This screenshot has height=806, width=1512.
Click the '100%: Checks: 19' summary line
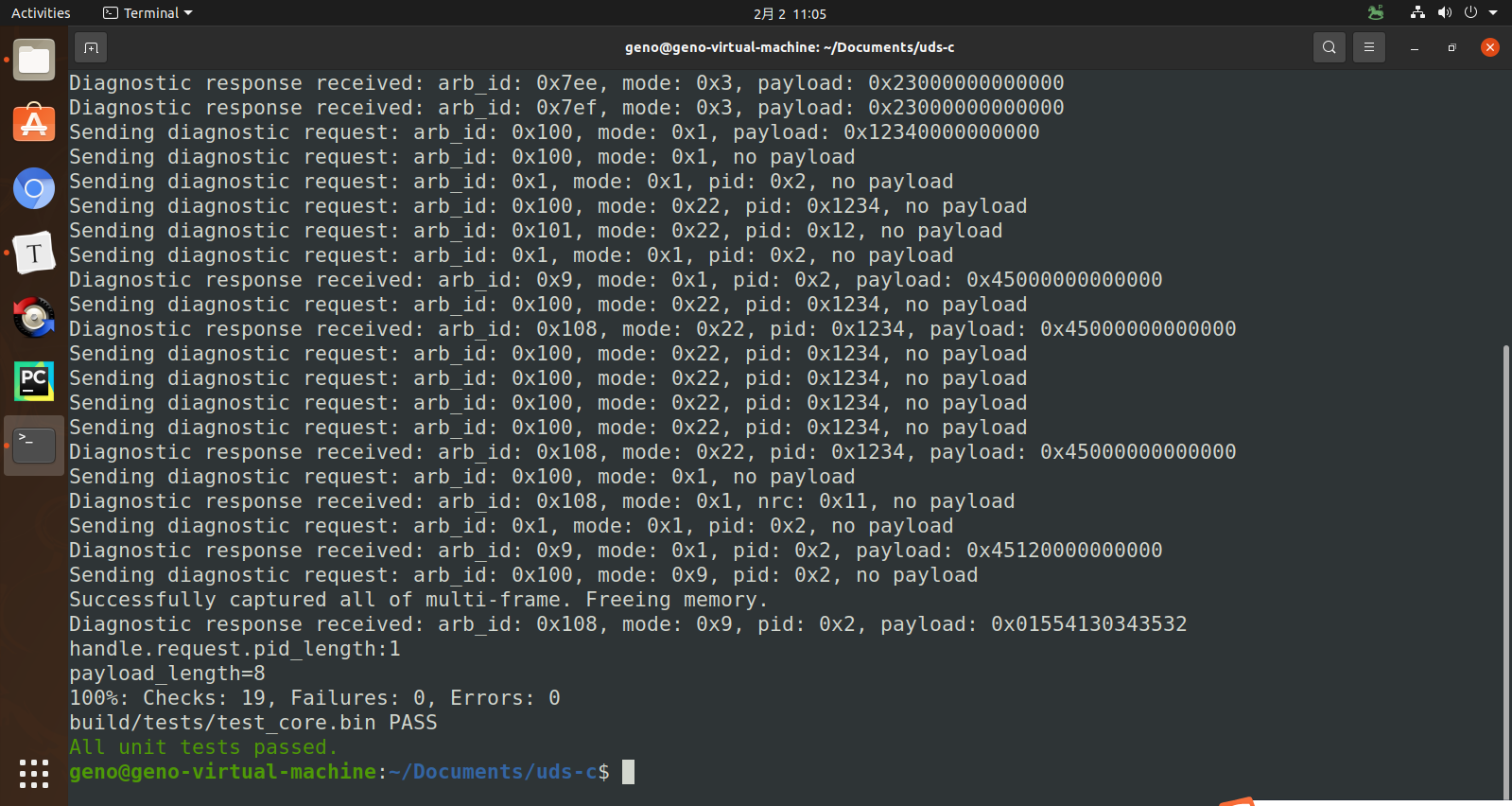(x=314, y=698)
